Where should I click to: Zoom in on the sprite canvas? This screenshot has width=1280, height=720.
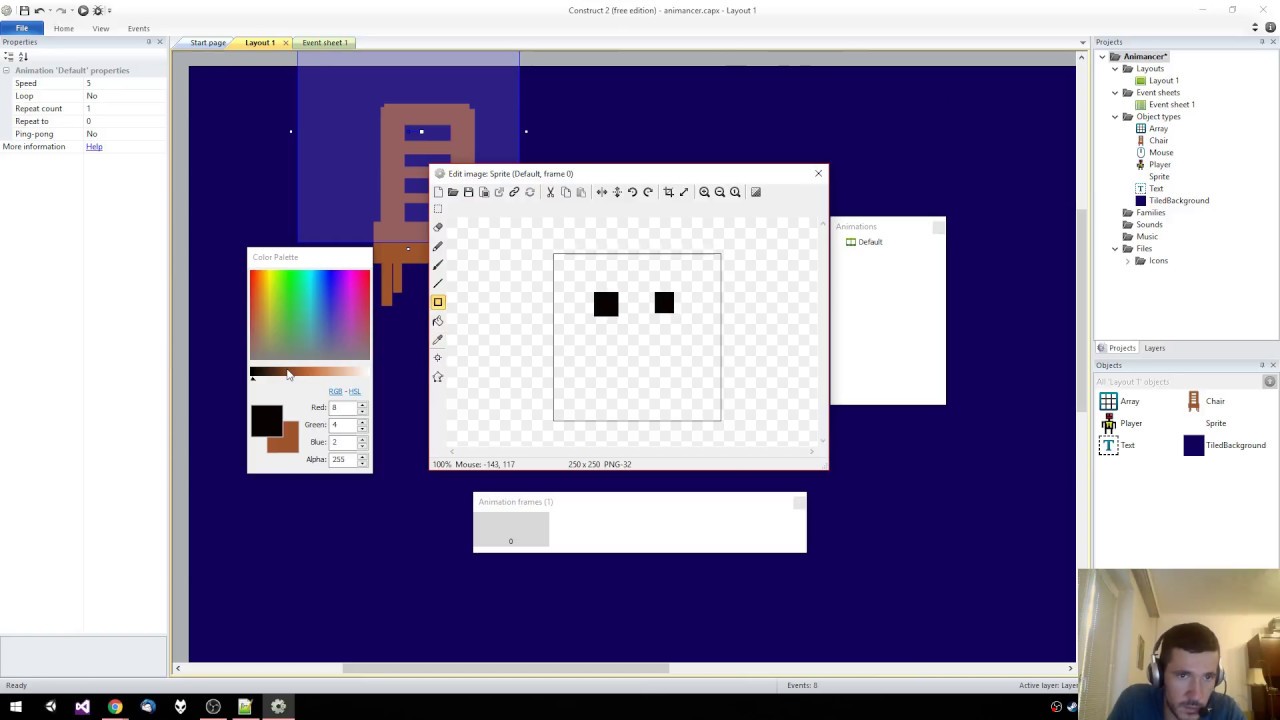(704, 192)
